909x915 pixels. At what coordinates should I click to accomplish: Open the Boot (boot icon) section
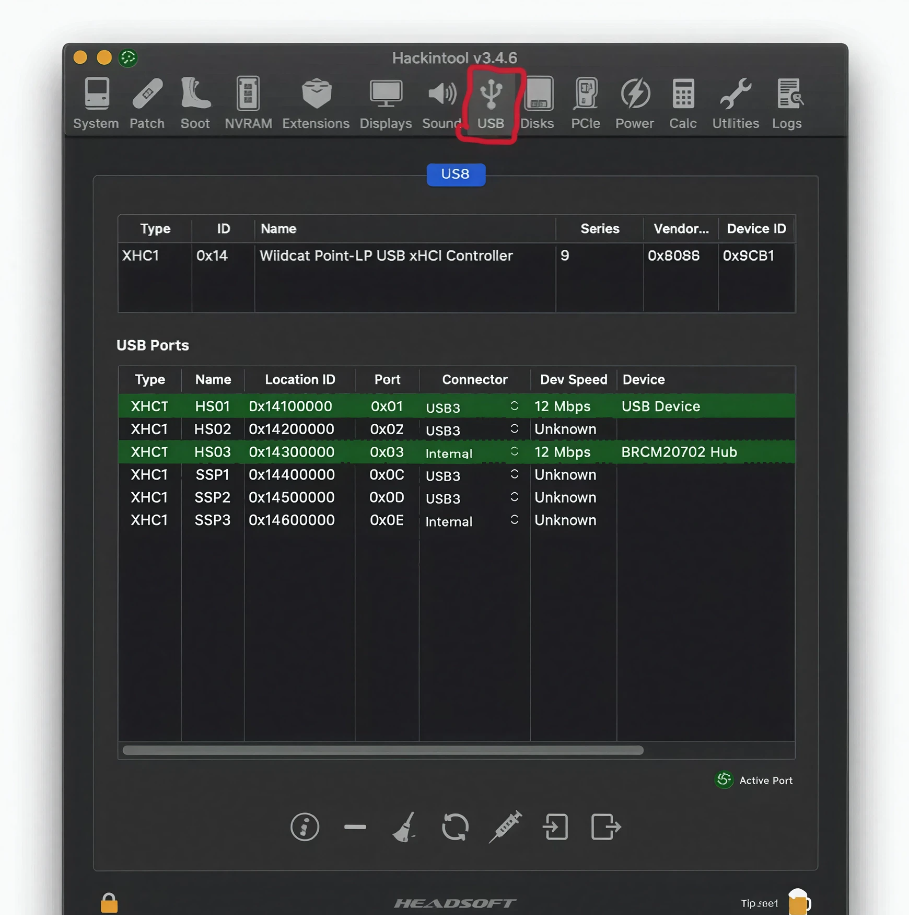click(x=195, y=103)
